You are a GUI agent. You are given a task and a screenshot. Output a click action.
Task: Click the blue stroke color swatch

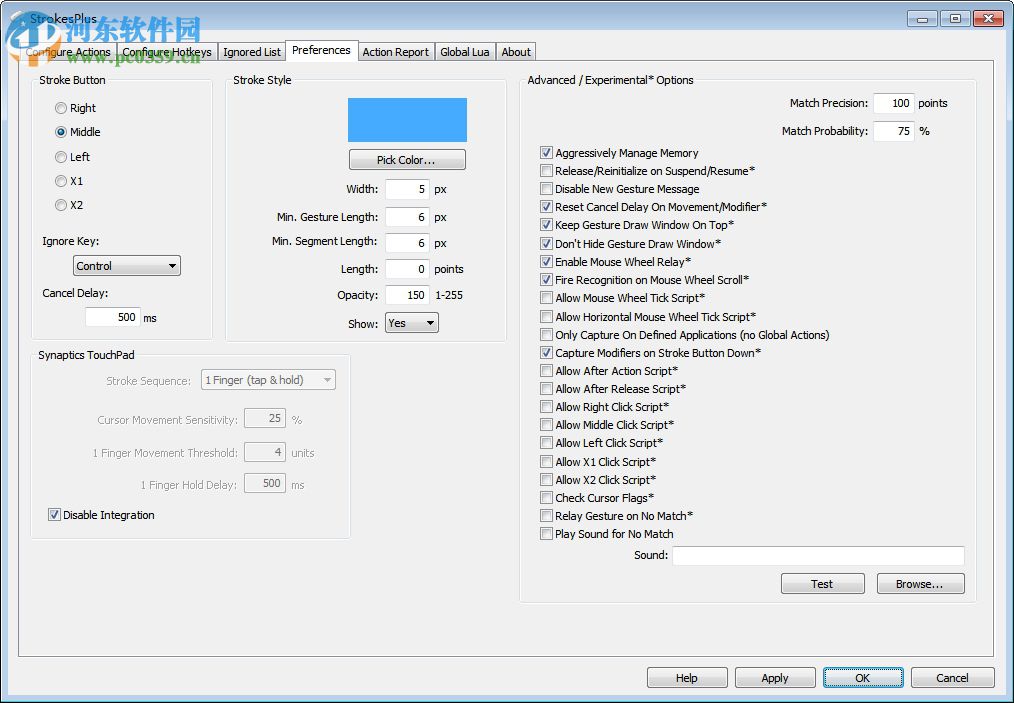[407, 120]
